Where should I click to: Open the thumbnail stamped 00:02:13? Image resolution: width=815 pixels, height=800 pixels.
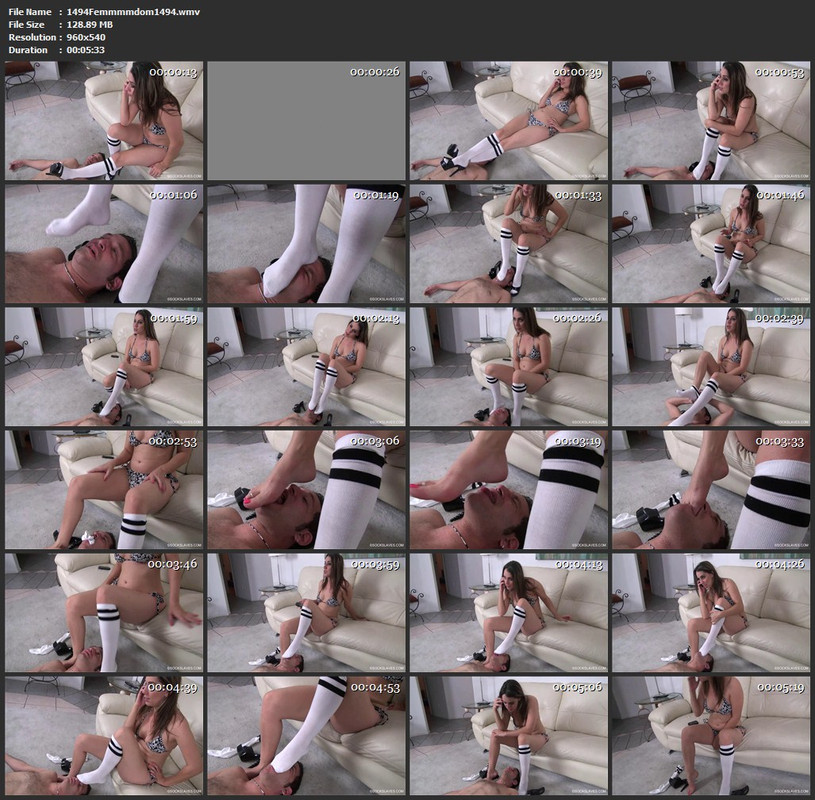pyautogui.click(x=306, y=366)
